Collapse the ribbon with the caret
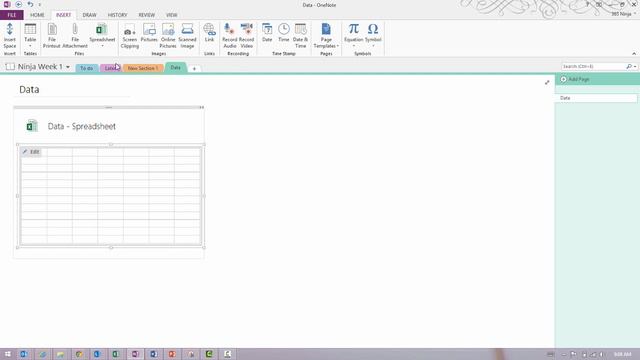The width and height of the screenshot is (640, 360). tap(634, 53)
